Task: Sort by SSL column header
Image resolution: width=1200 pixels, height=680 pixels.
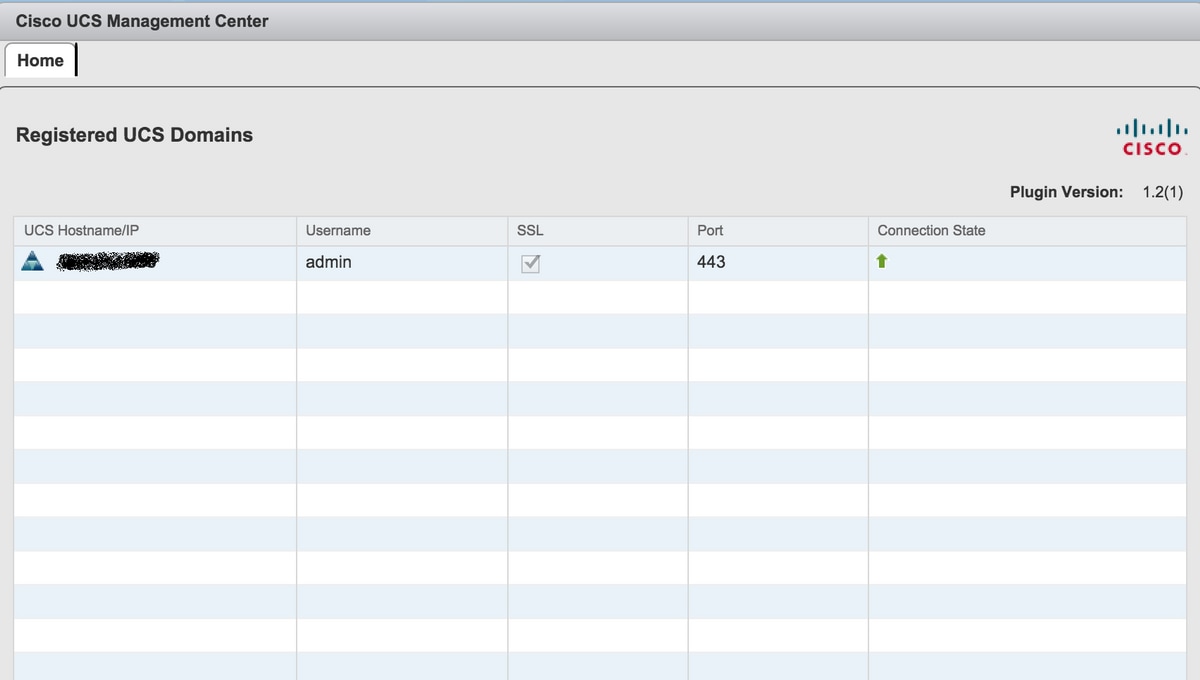Action: 598,230
